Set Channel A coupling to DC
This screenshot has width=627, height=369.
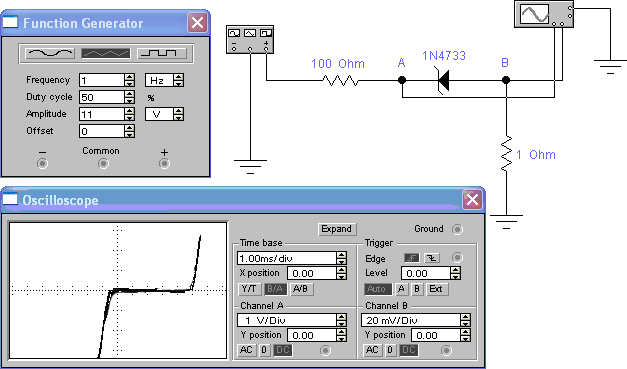tap(283, 350)
